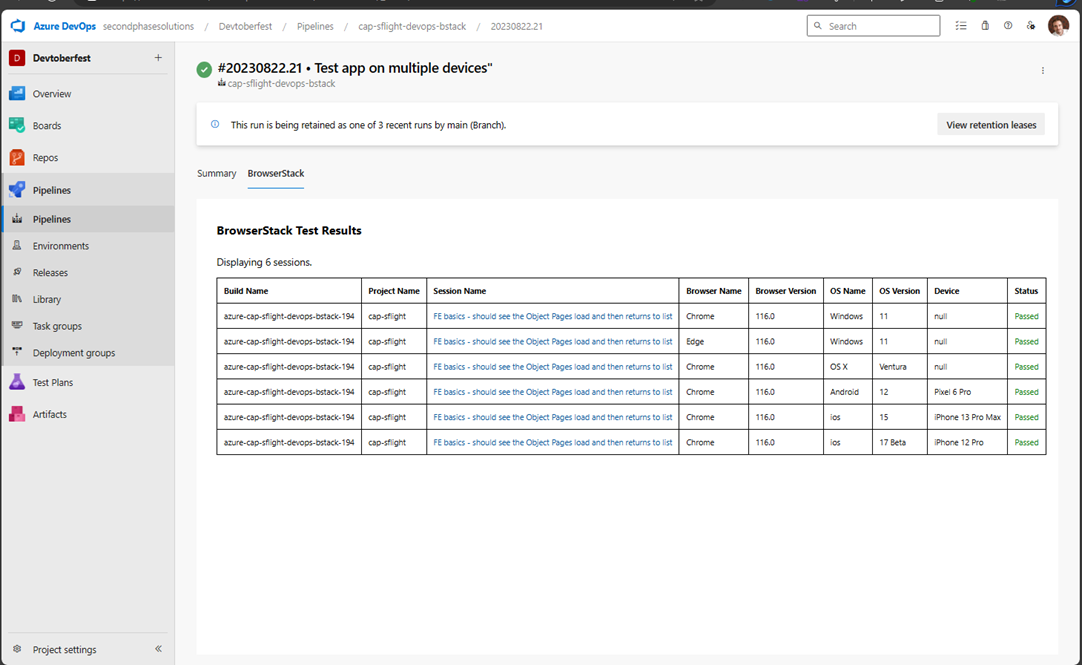The image size is (1082, 665).
Task: Click Devtoberfest breadcrumb link
Action: [245, 26]
